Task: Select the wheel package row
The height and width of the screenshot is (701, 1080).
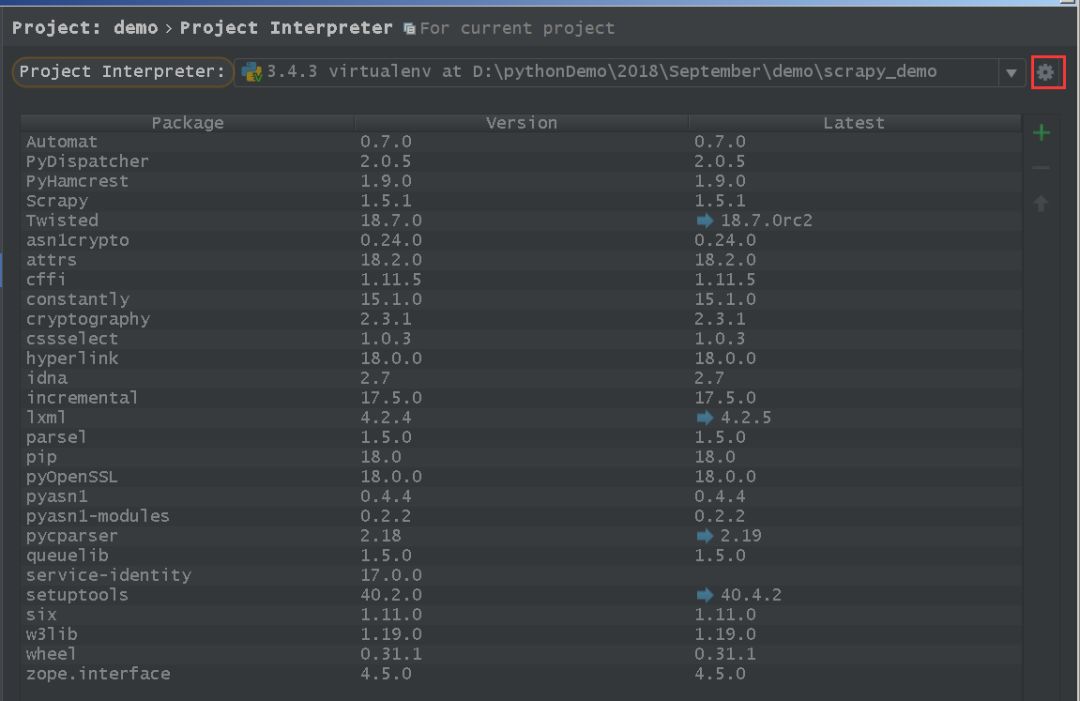Action: point(521,654)
